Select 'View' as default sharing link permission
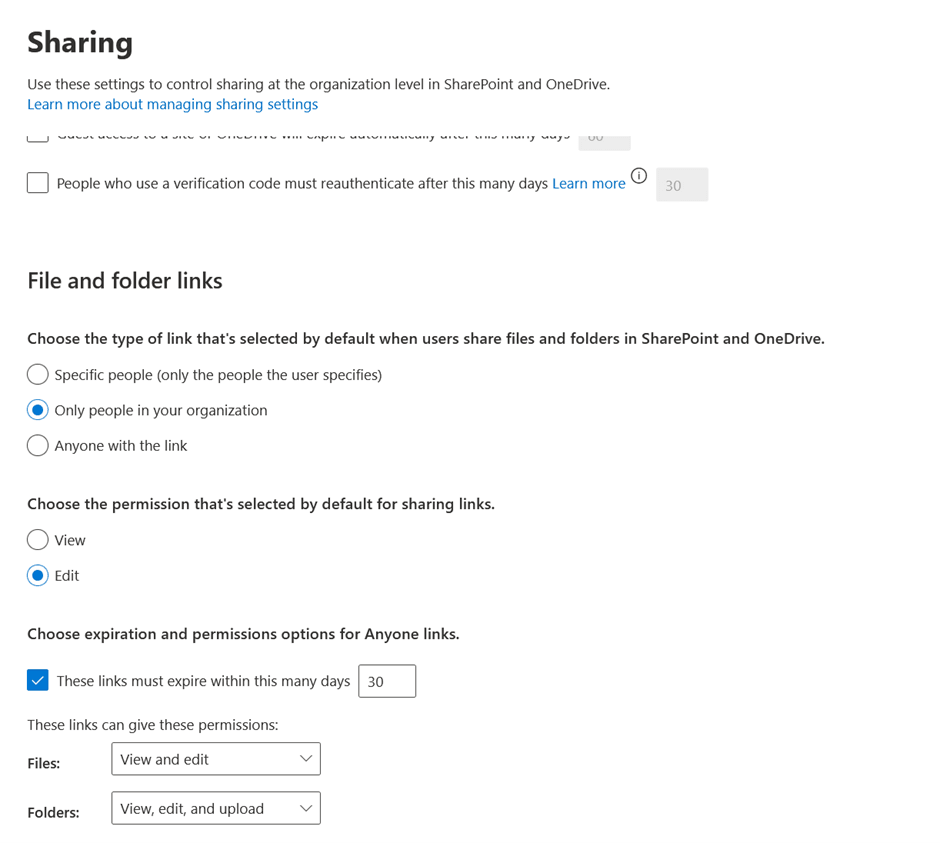940x843 pixels. click(37, 539)
